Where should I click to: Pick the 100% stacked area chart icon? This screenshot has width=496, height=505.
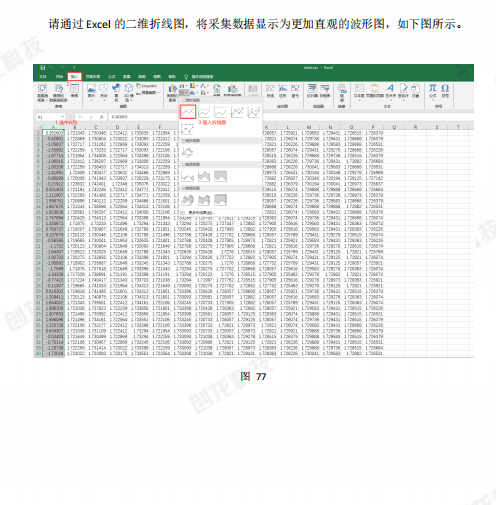tap(220, 176)
